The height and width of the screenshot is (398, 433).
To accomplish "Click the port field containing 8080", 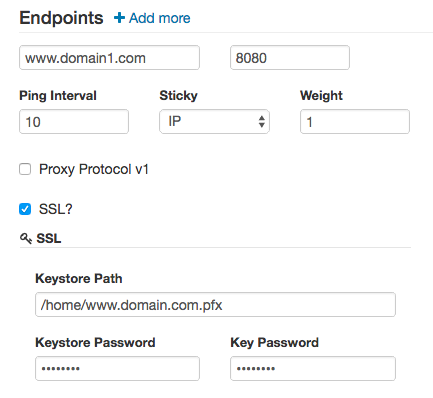I will (x=290, y=58).
